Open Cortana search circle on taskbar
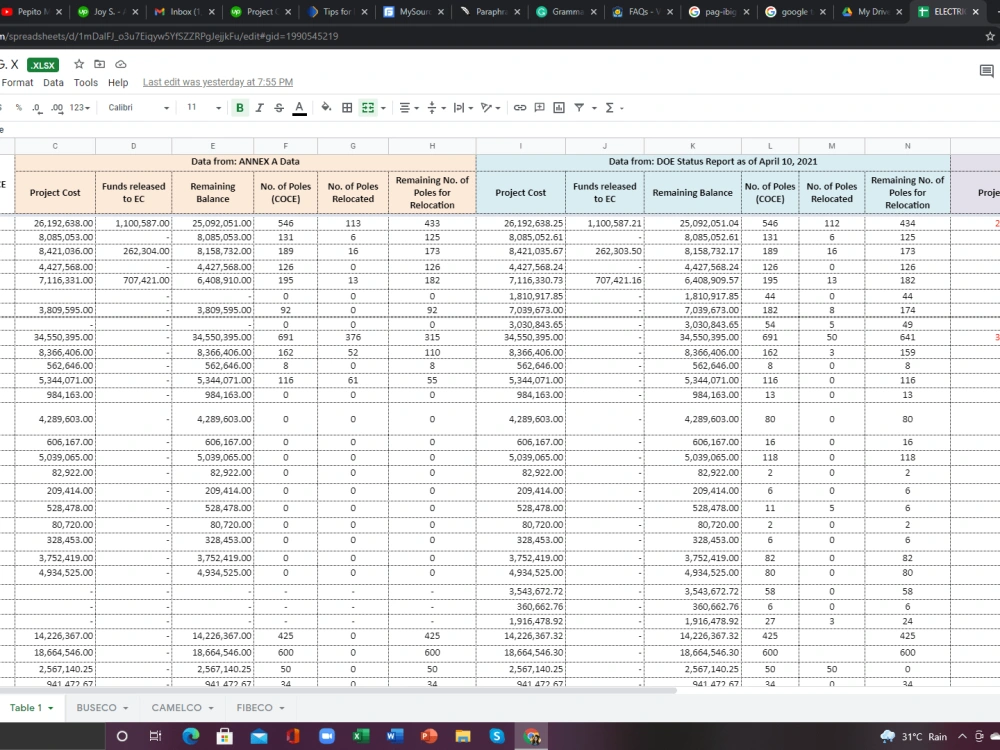The height and width of the screenshot is (750, 1000). (x=122, y=736)
